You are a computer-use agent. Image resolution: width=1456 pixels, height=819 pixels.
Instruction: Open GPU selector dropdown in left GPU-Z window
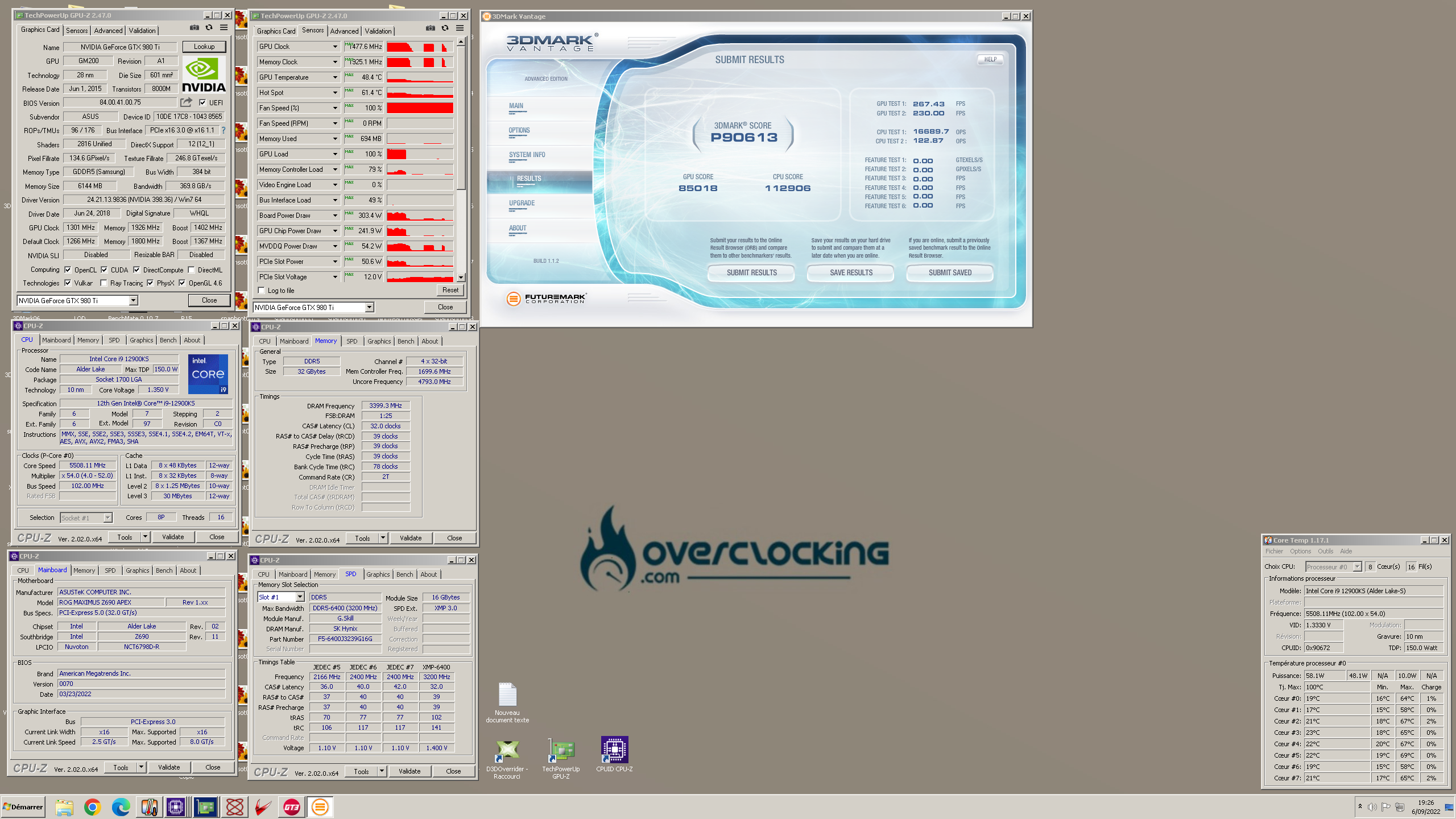(133, 301)
